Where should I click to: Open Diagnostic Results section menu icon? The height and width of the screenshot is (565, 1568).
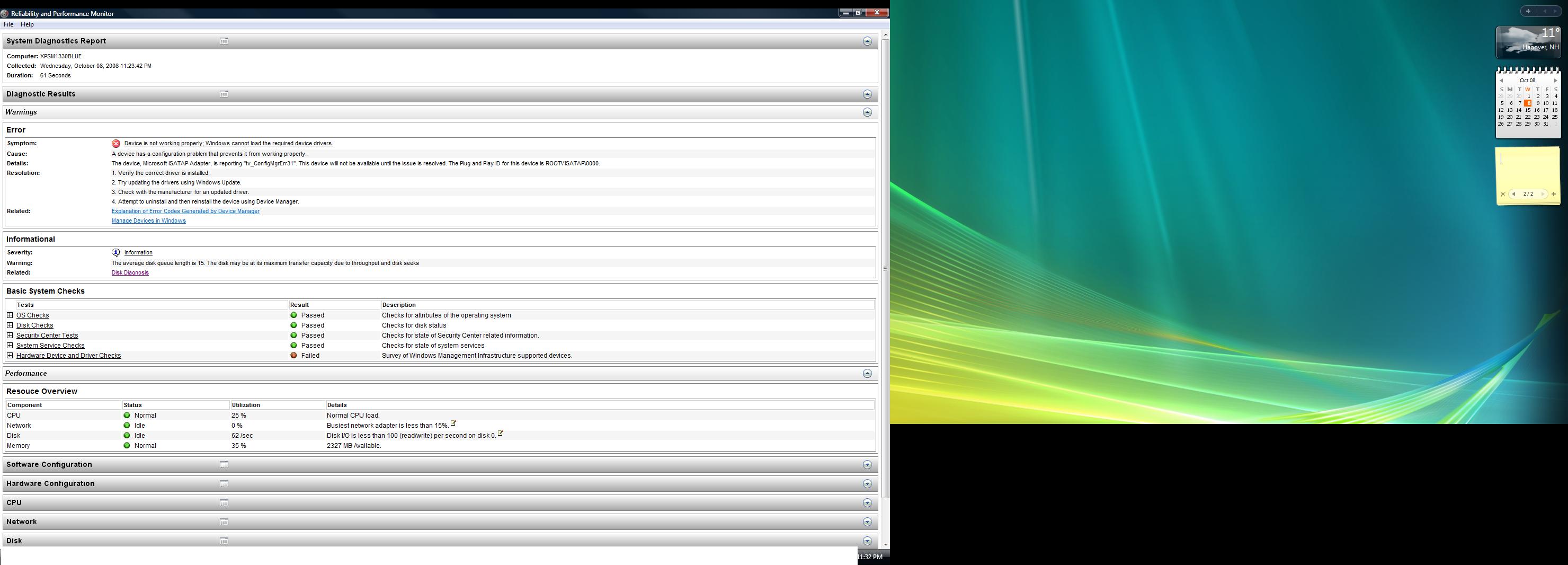click(x=224, y=94)
